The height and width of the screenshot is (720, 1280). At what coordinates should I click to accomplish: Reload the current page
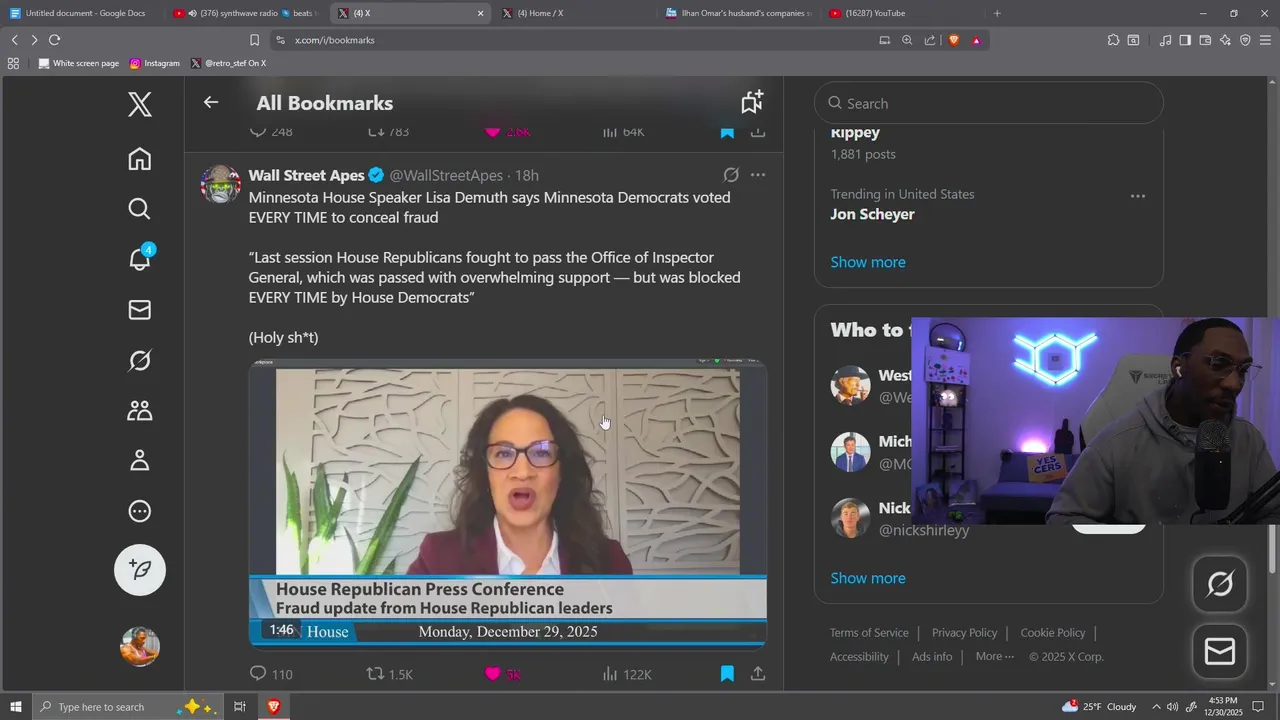click(x=54, y=40)
